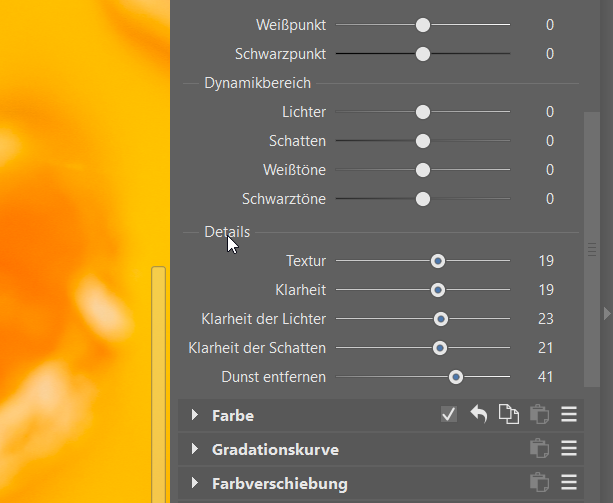This screenshot has width=613, height=503.
Task: Click the Klarheit der Lichter slider handle
Action: pyautogui.click(x=441, y=319)
